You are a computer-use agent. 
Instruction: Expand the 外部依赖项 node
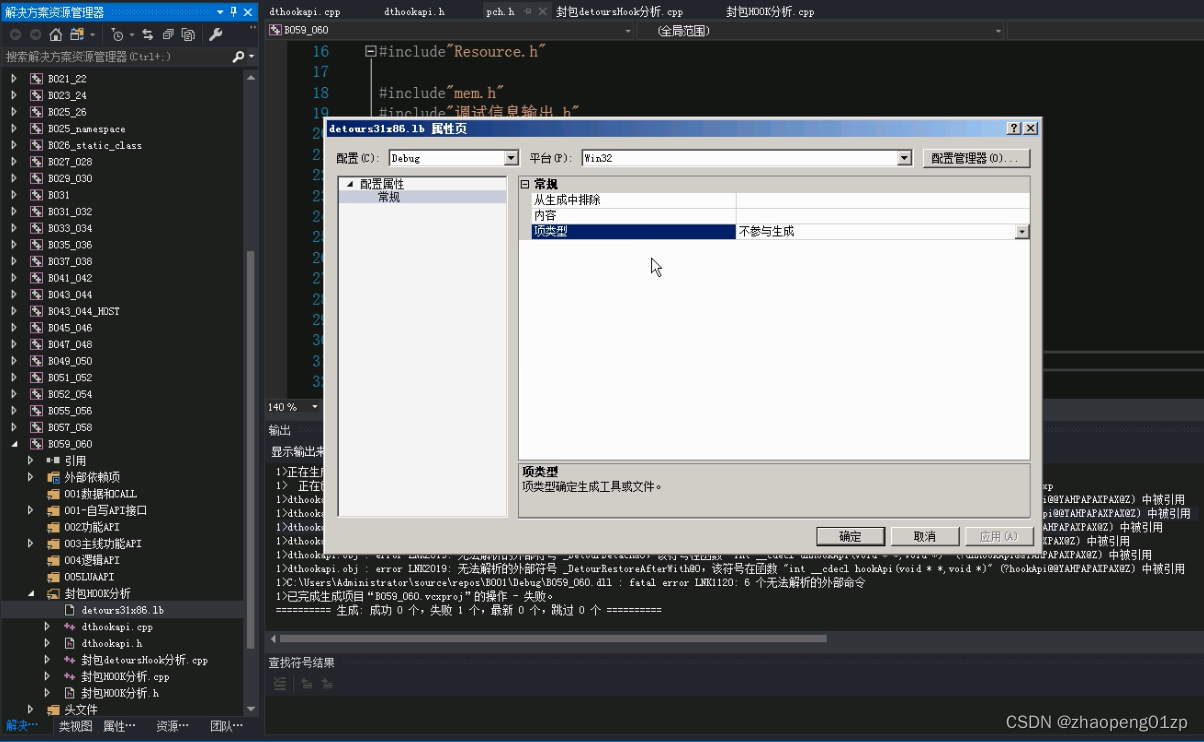(x=30, y=477)
